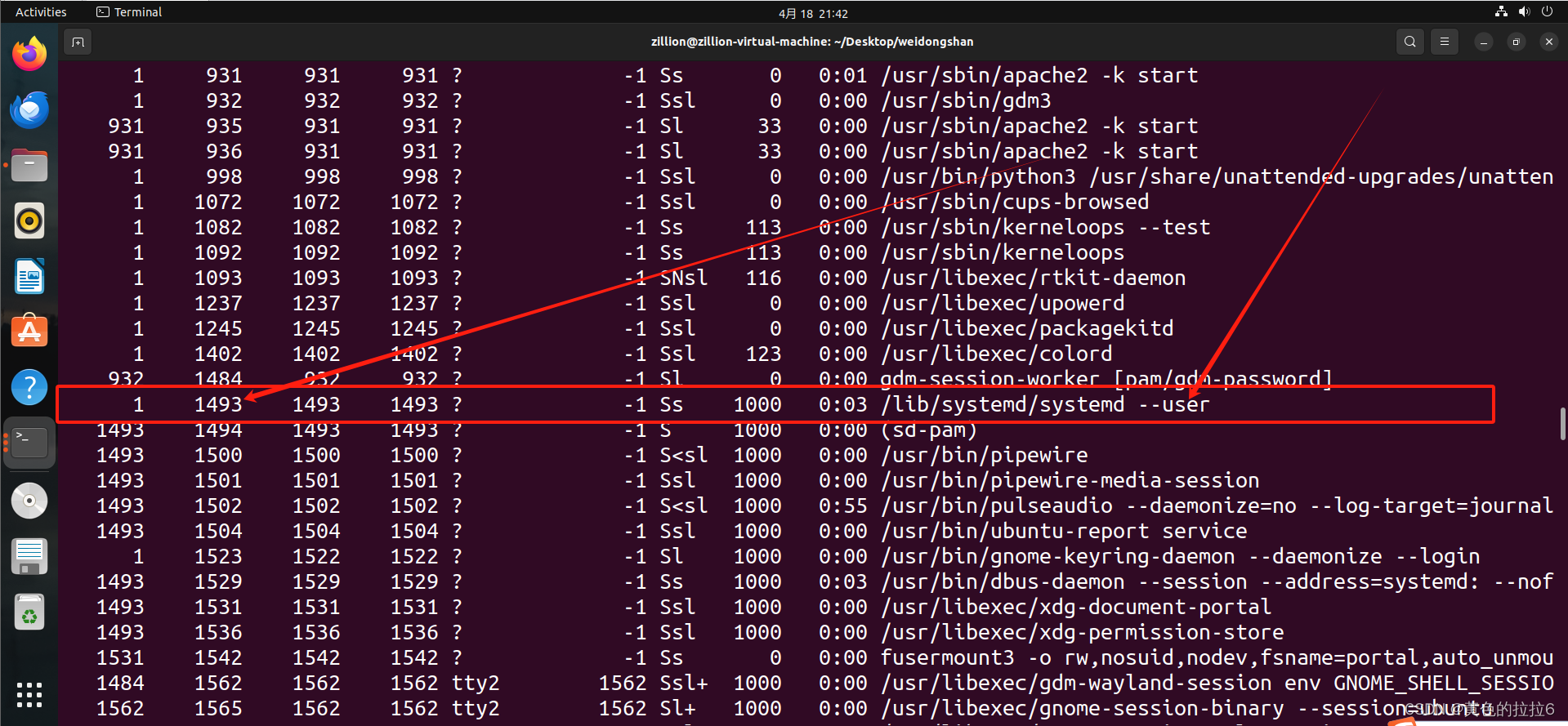
Task: Open the terminal hamburger menu
Action: pyautogui.click(x=1445, y=42)
